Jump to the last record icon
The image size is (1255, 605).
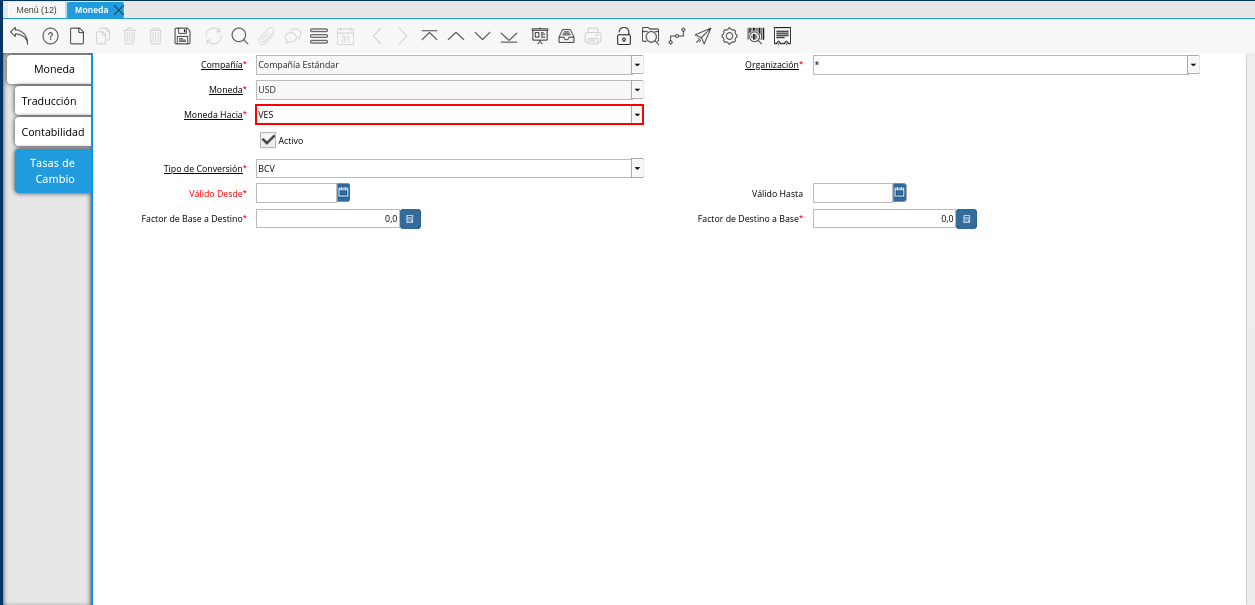tap(509, 36)
